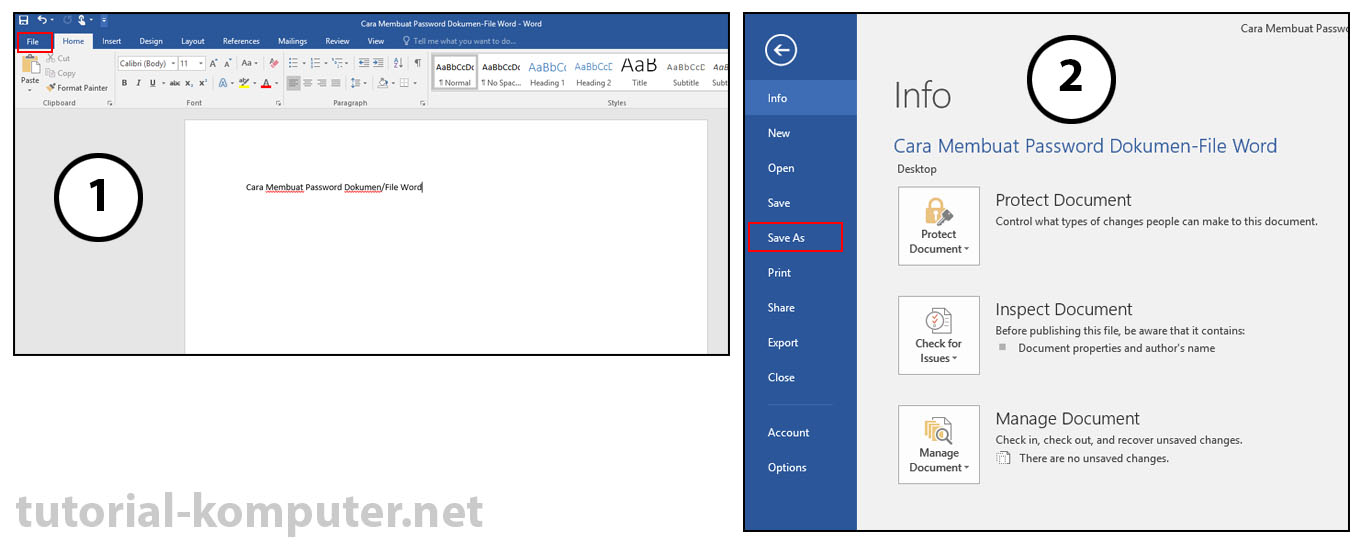The width and height of the screenshot is (1366, 546).
Task: Click the Bullets list icon
Action: (293, 63)
